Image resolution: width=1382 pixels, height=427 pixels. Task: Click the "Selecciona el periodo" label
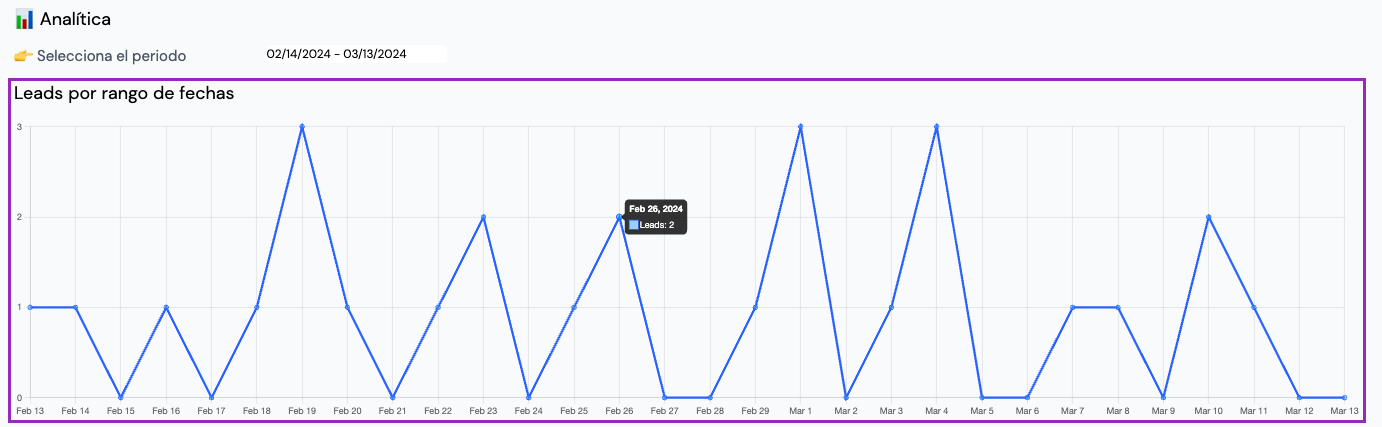pos(111,56)
